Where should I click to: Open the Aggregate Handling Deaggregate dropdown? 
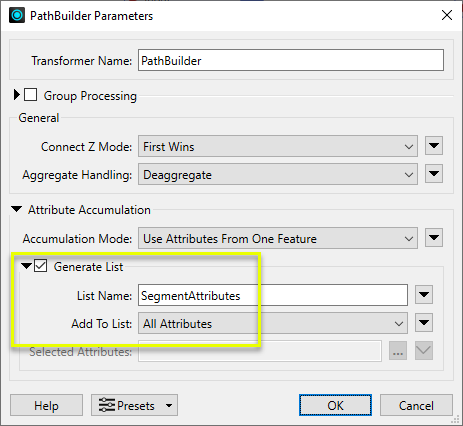point(278,174)
